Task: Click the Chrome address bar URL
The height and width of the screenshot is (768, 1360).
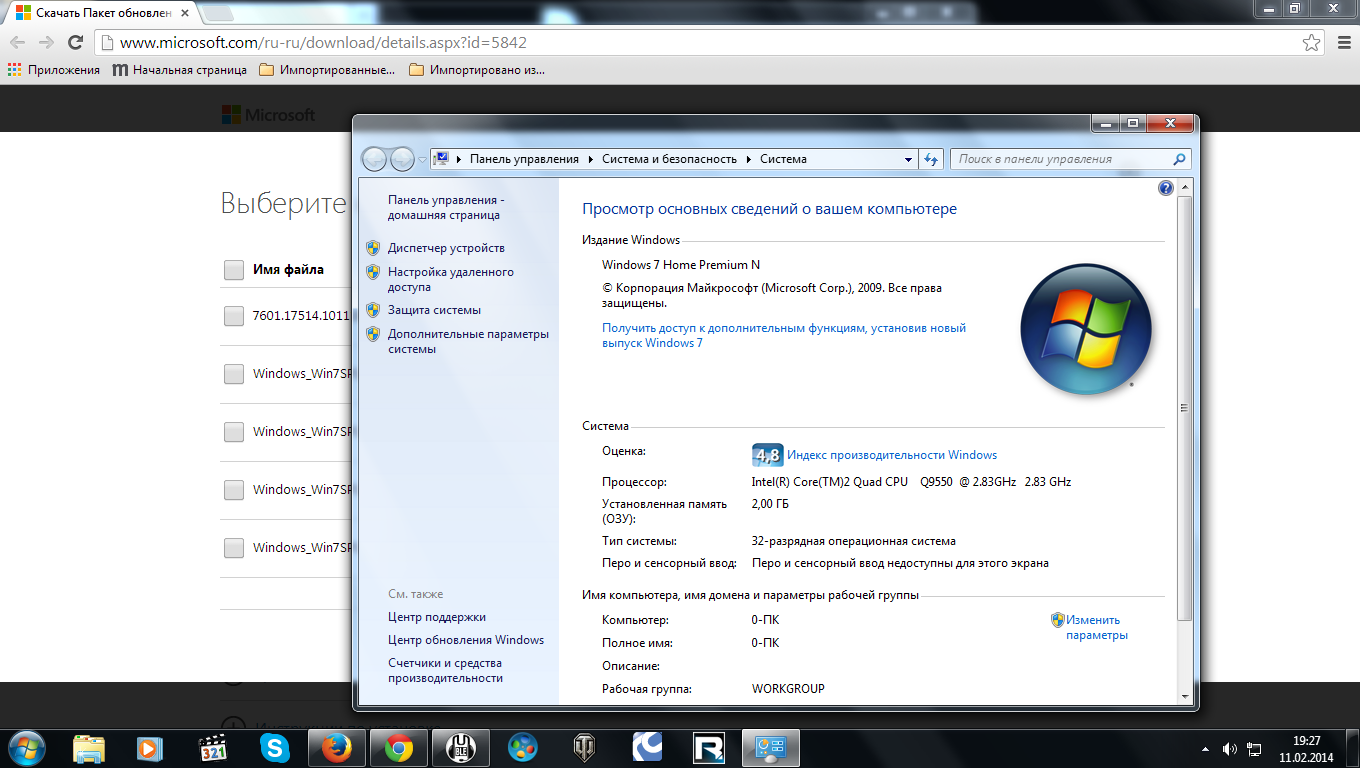Action: point(323,43)
